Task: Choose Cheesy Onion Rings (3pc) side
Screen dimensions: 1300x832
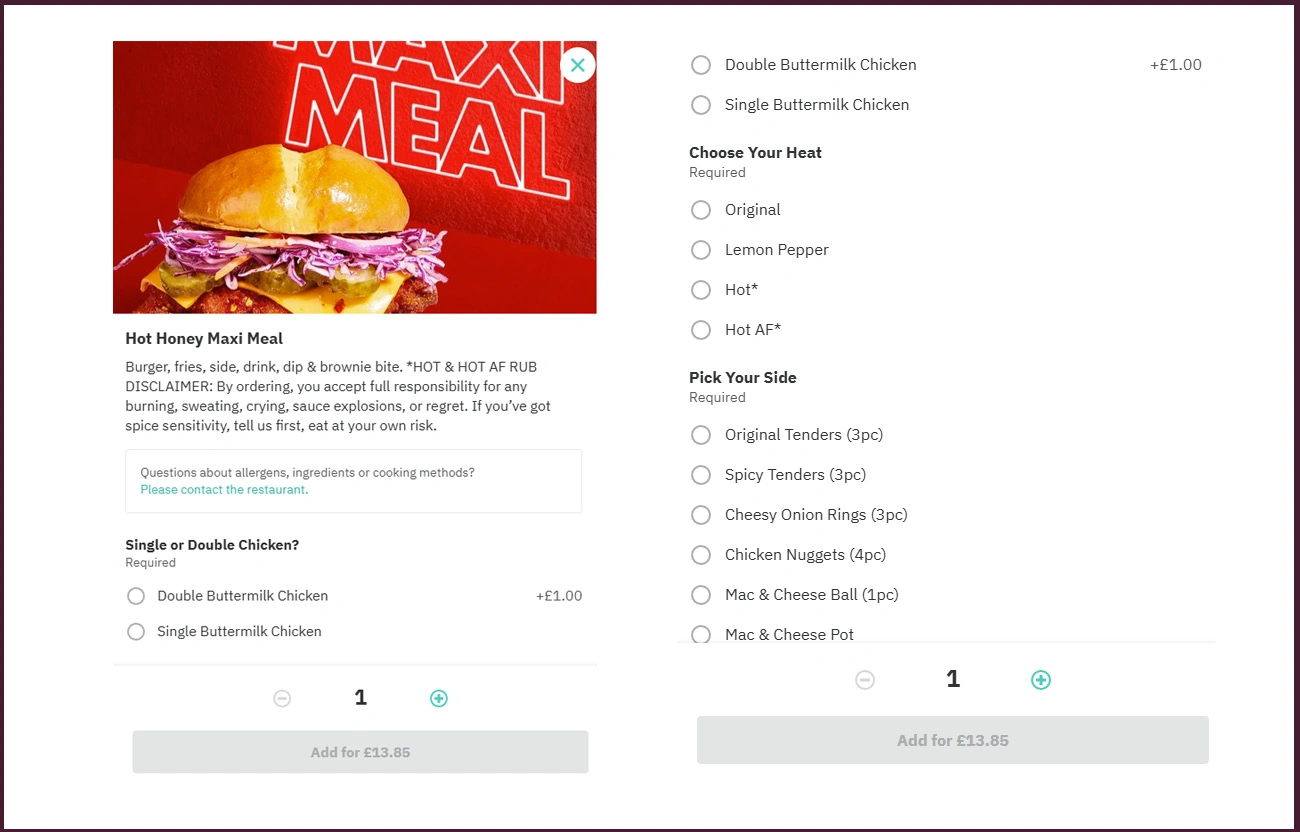Action: tap(946, 515)
